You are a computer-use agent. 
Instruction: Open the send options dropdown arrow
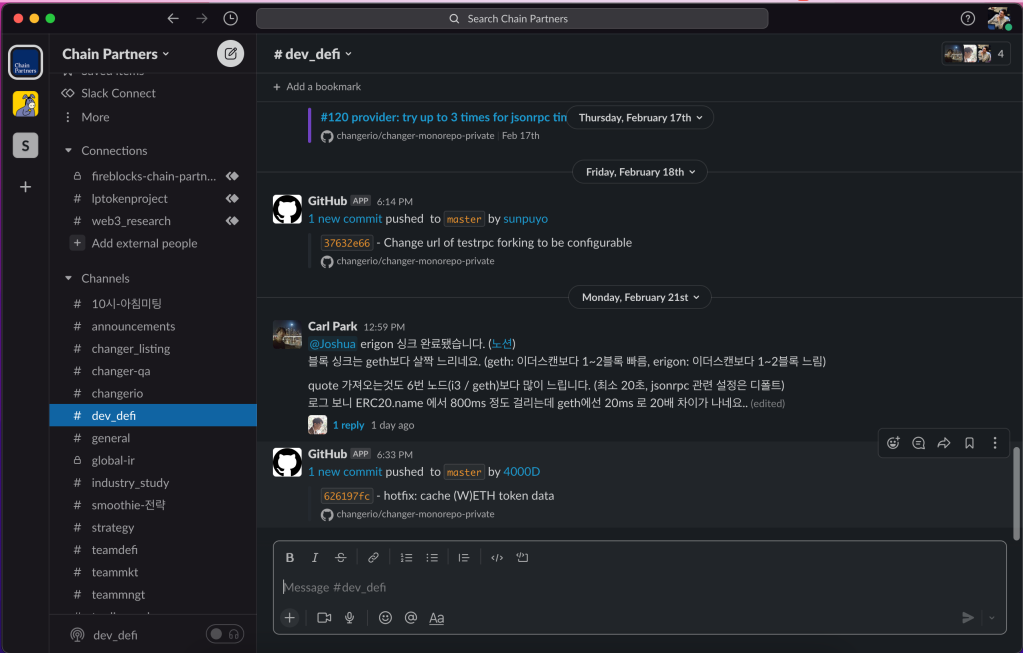992,618
